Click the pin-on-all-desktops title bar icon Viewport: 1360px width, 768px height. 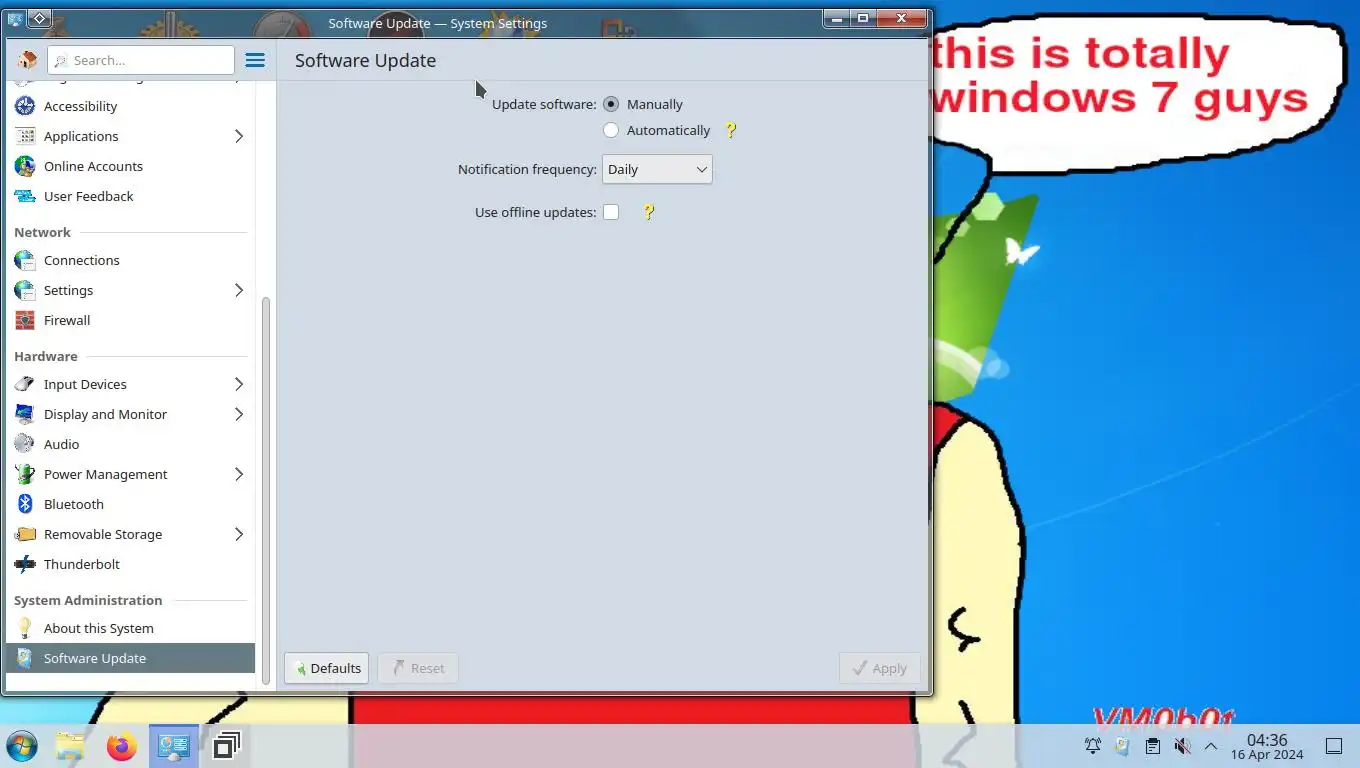tap(39, 18)
